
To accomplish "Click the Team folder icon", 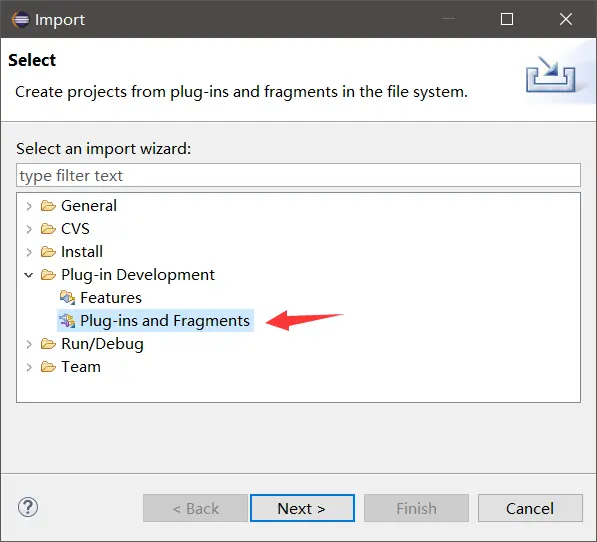I will [x=48, y=367].
